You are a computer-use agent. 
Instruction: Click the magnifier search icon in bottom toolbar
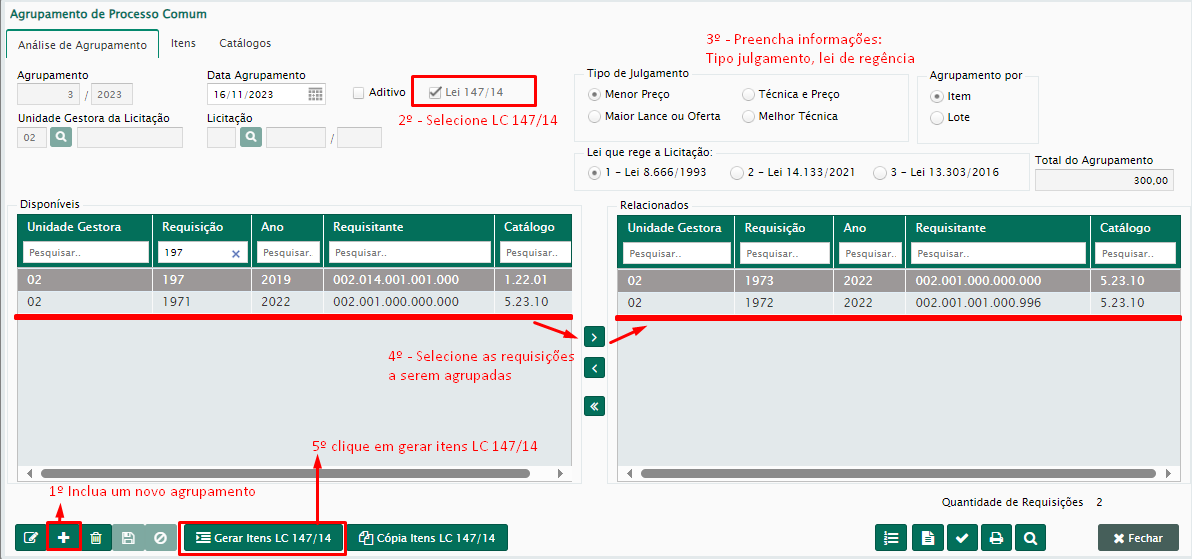1029,538
